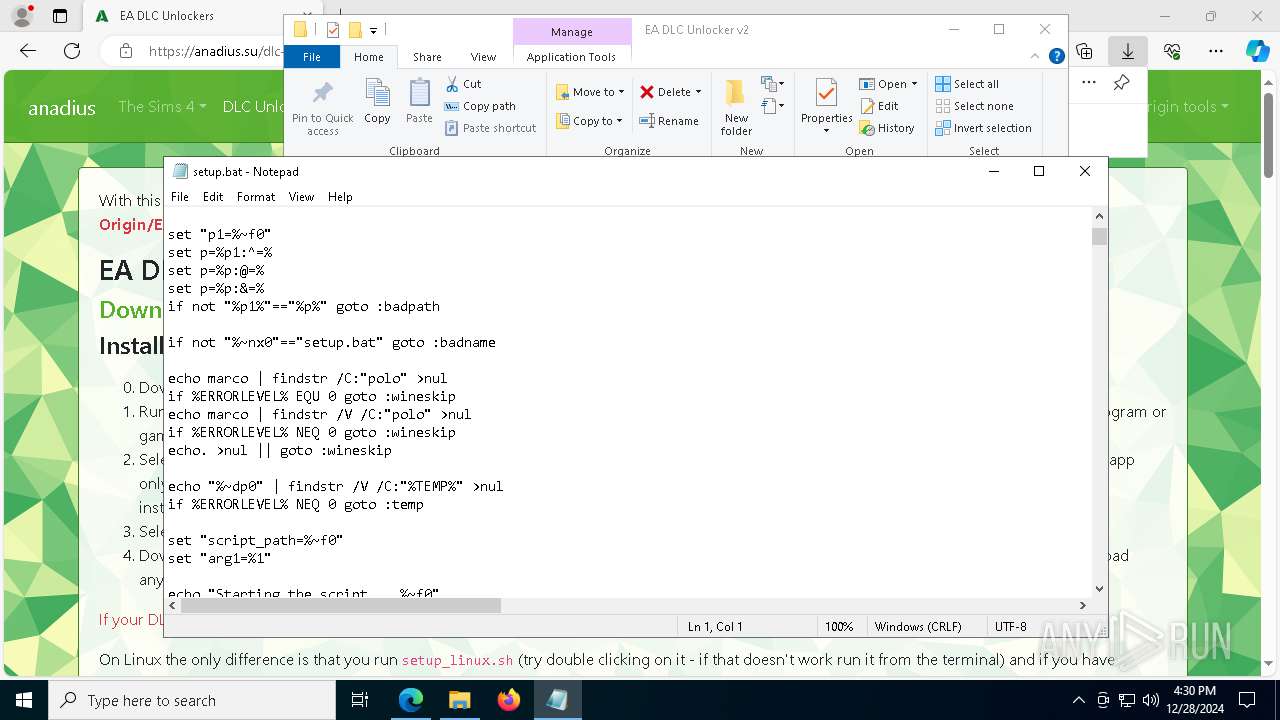Click the setup_linux.sh text on the page
Screen dimensions: 1280x720
457,660
